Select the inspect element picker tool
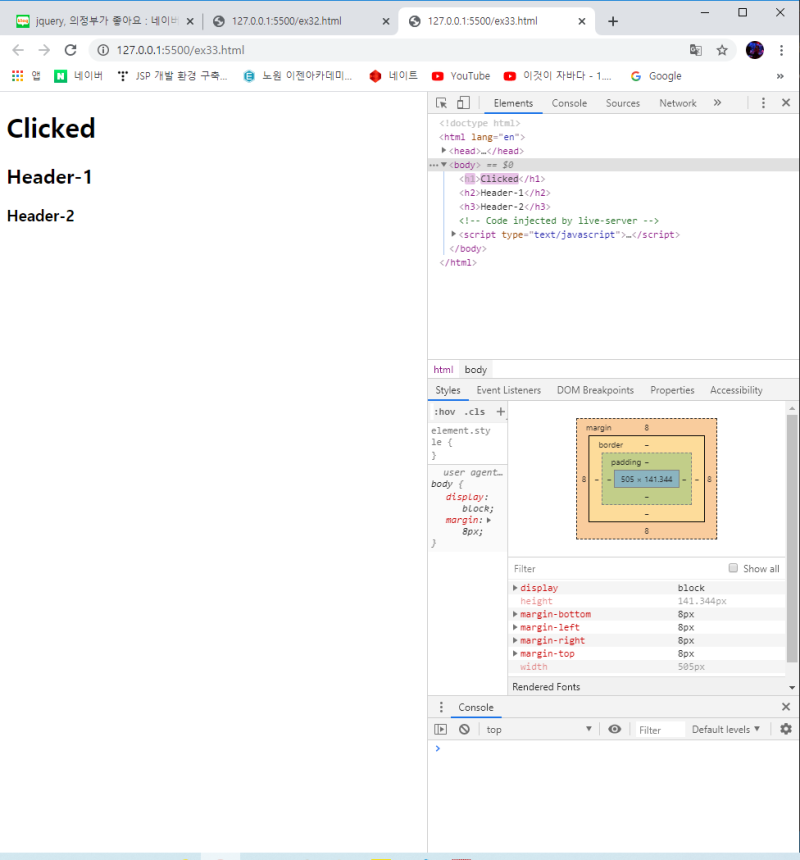Image resolution: width=800 pixels, height=860 pixels. [x=440, y=102]
